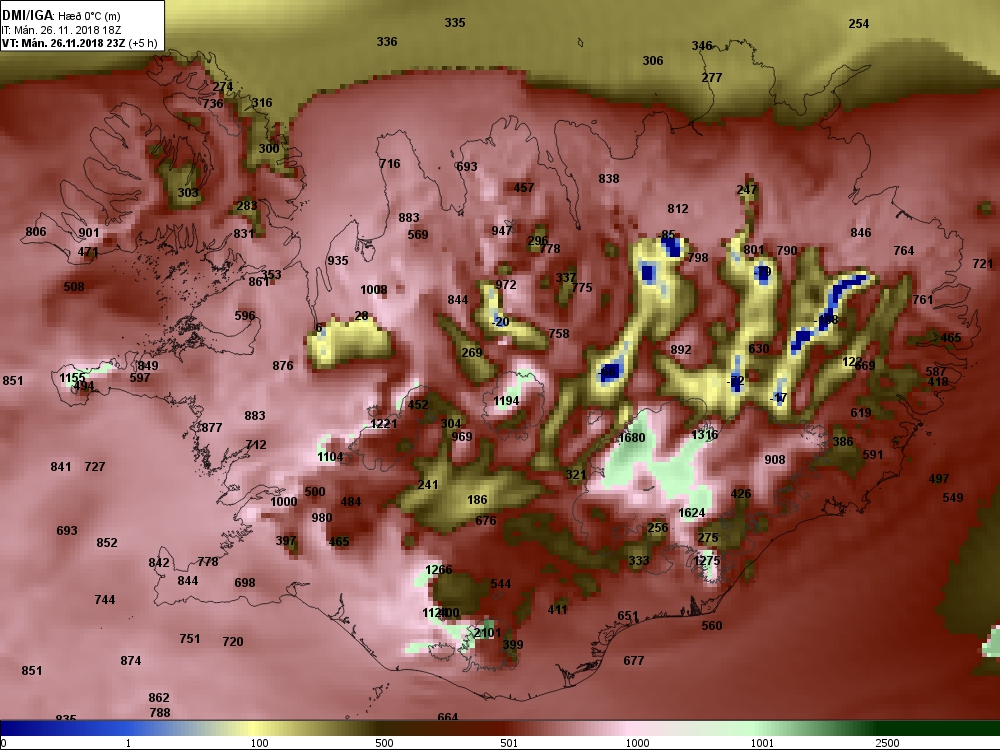Click the 712 map value

256,445
